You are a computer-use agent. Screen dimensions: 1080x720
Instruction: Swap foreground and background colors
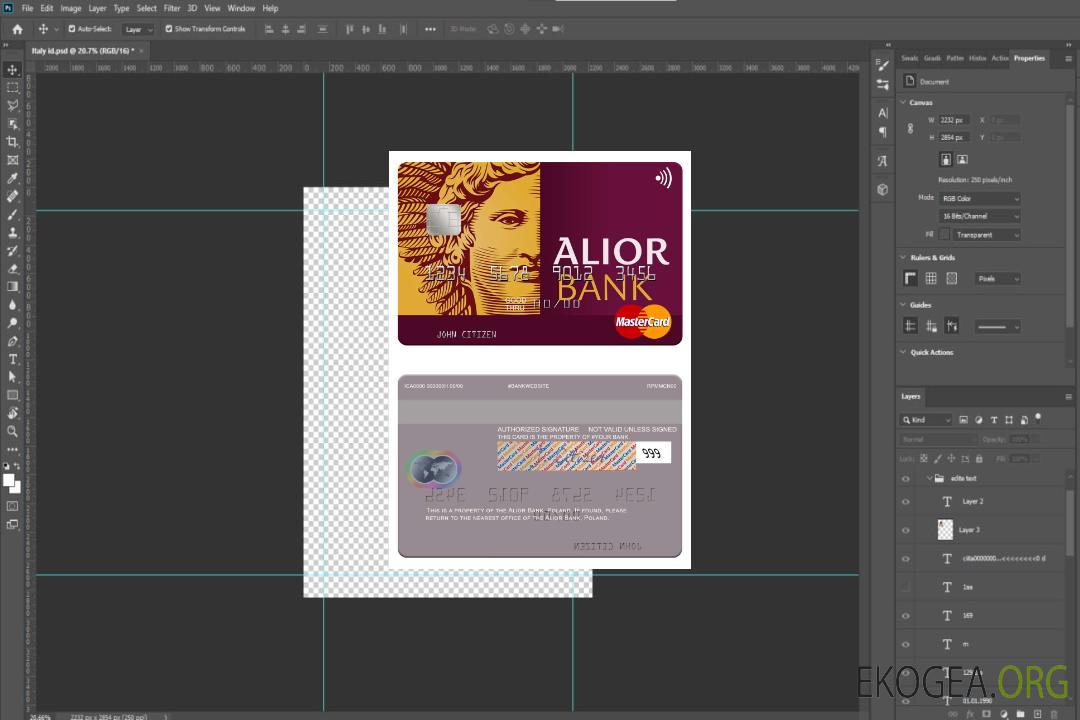pyautogui.click(x=17, y=466)
